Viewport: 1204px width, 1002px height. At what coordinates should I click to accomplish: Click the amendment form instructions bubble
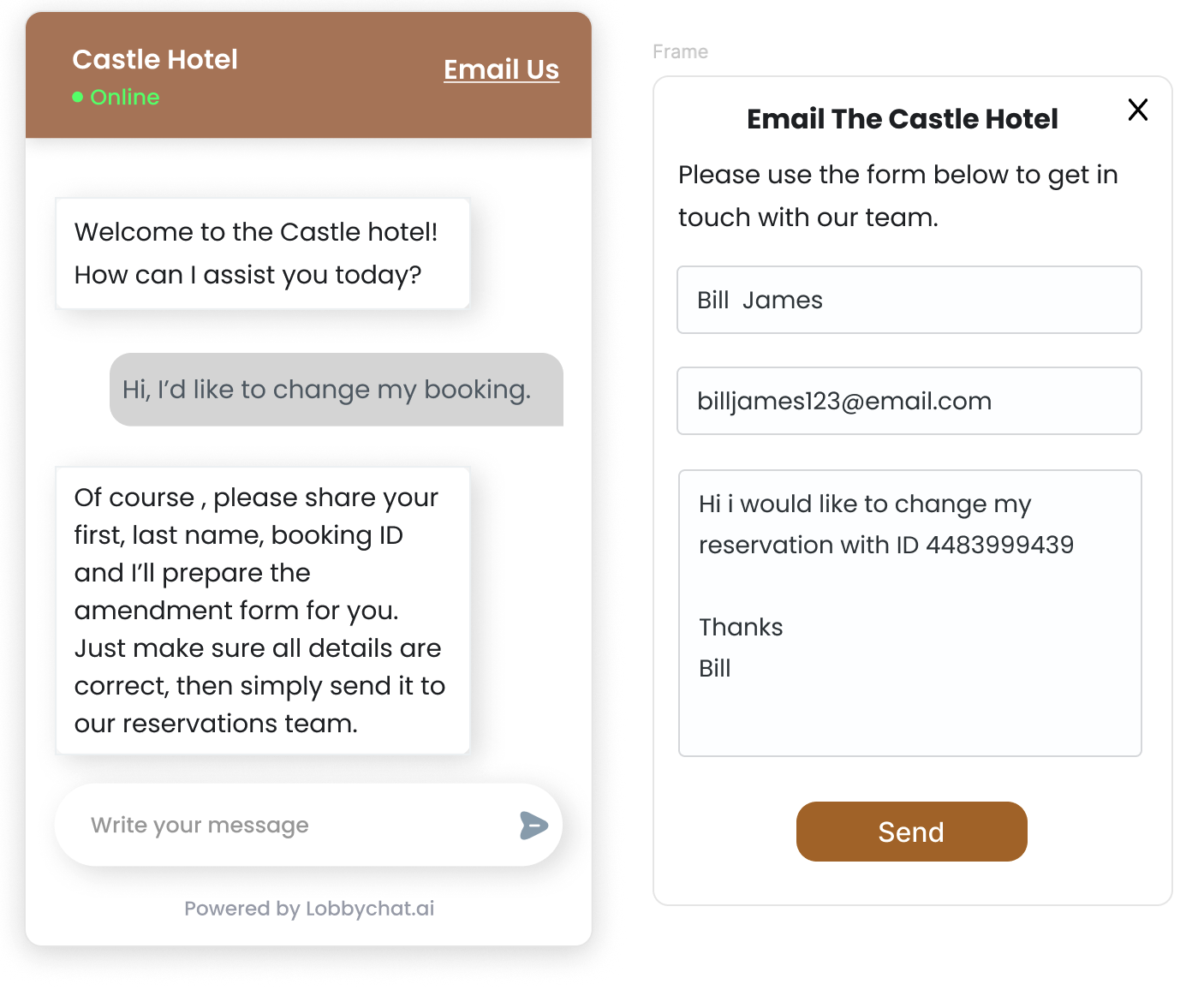[x=262, y=610]
